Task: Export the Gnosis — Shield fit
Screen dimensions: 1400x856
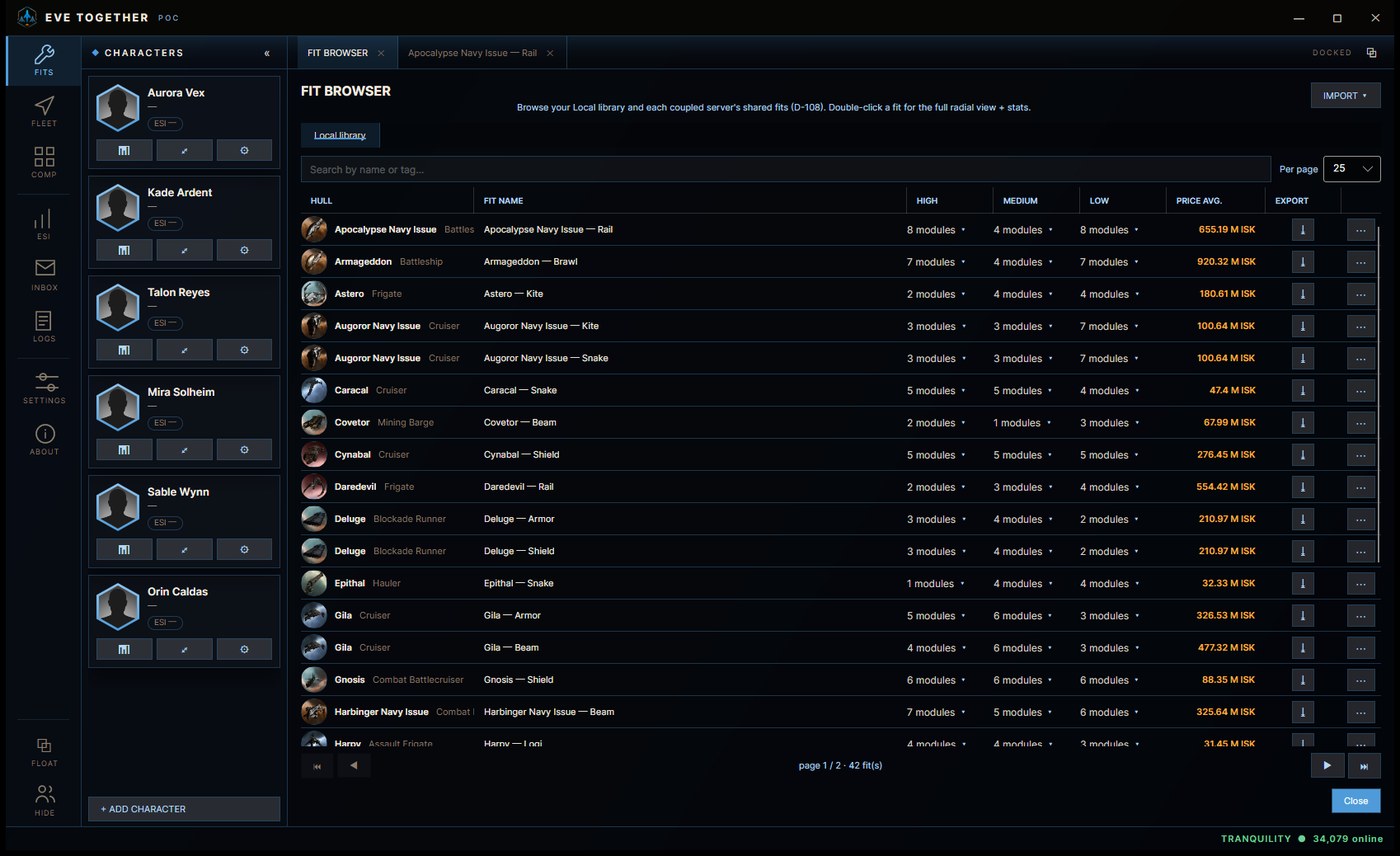Action: click(x=1302, y=680)
